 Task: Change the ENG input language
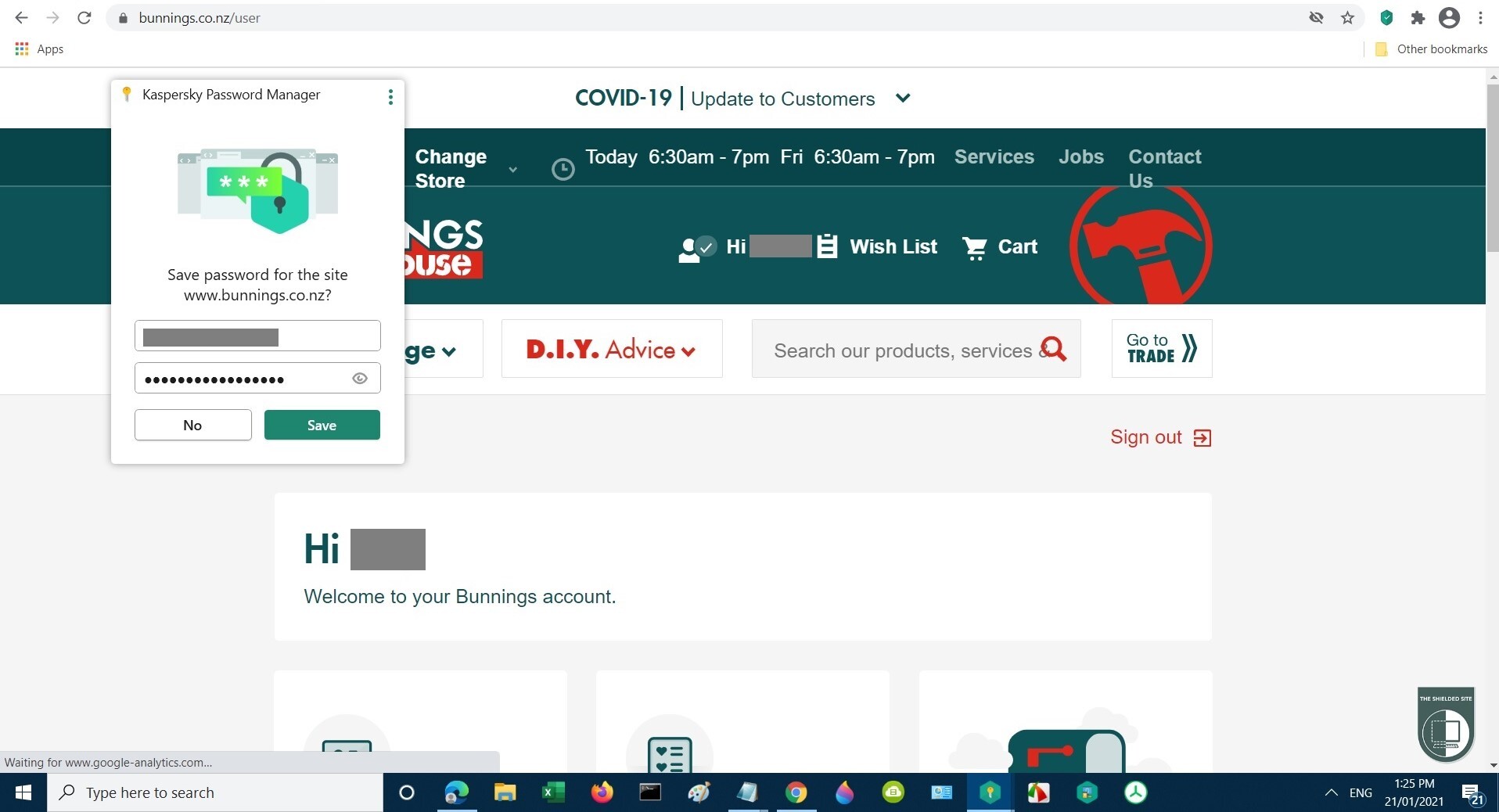click(1361, 792)
